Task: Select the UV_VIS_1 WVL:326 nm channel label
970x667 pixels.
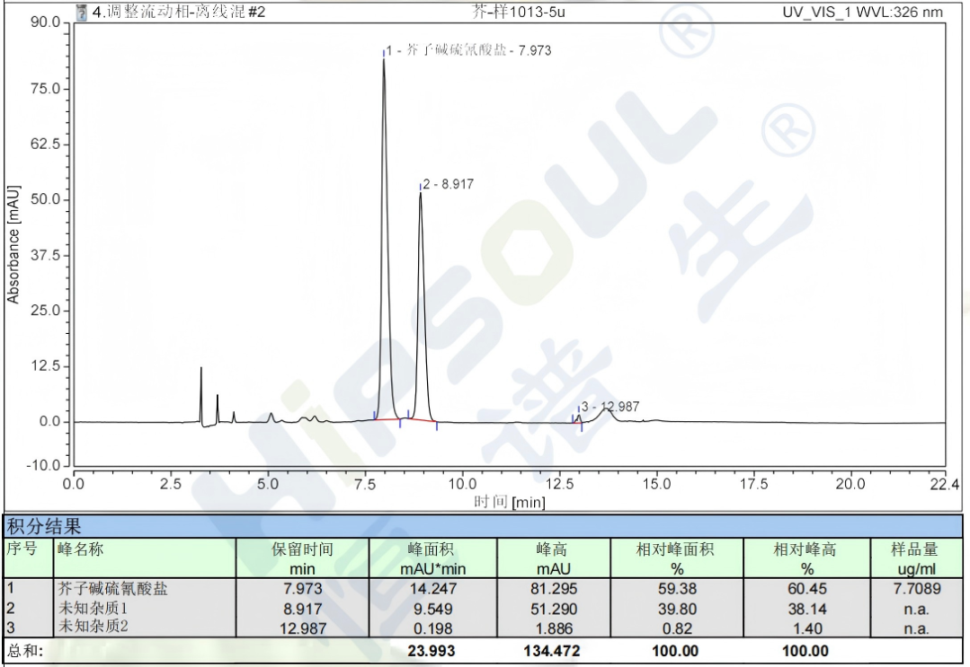Action: [862, 13]
